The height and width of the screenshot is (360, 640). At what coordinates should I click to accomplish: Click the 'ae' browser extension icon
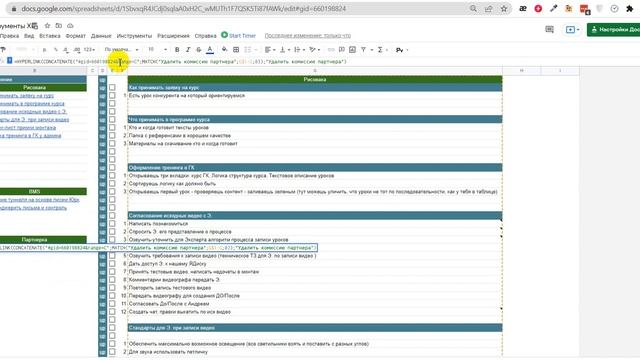pyautogui.click(x=523, y=9)
